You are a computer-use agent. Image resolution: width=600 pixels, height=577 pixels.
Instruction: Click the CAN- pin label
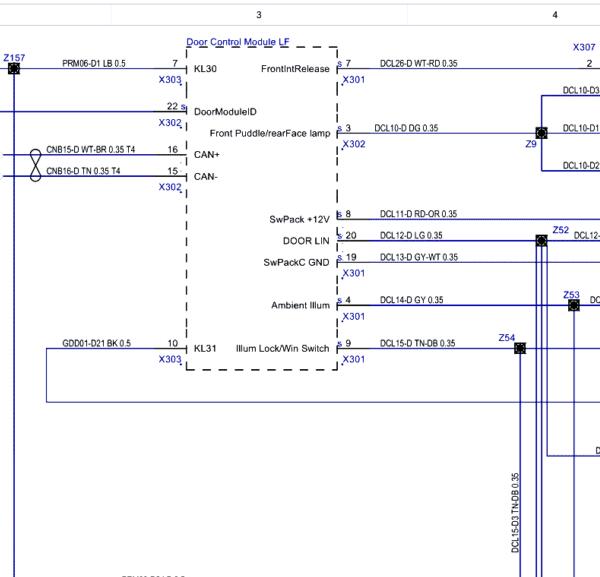click(x=206, y=177)
